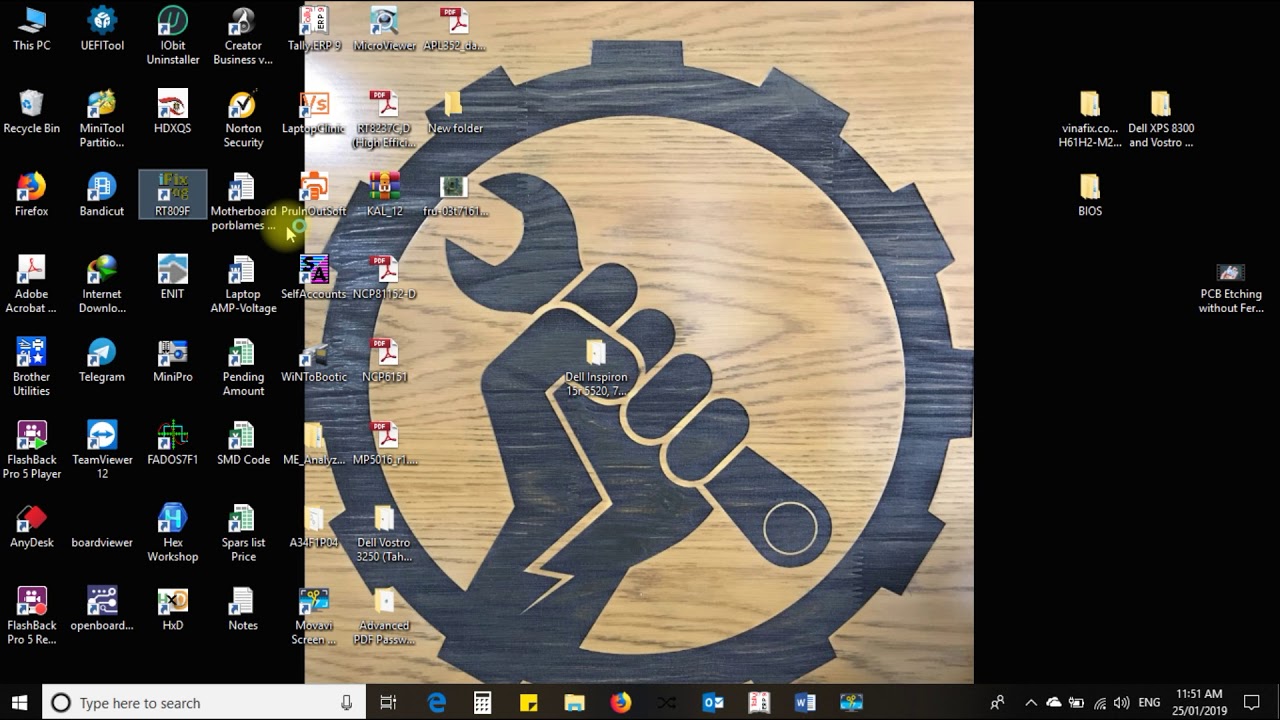Open MiniTool Partition shortcut
This screenshot has width=1280, height=720.
(102, 119)
